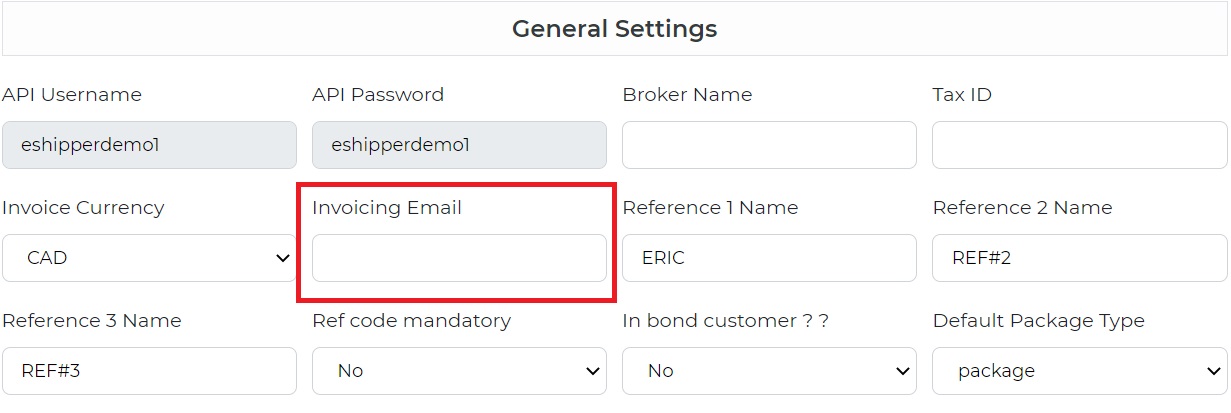Click the 'Broker Name' label text

[687, 95]
